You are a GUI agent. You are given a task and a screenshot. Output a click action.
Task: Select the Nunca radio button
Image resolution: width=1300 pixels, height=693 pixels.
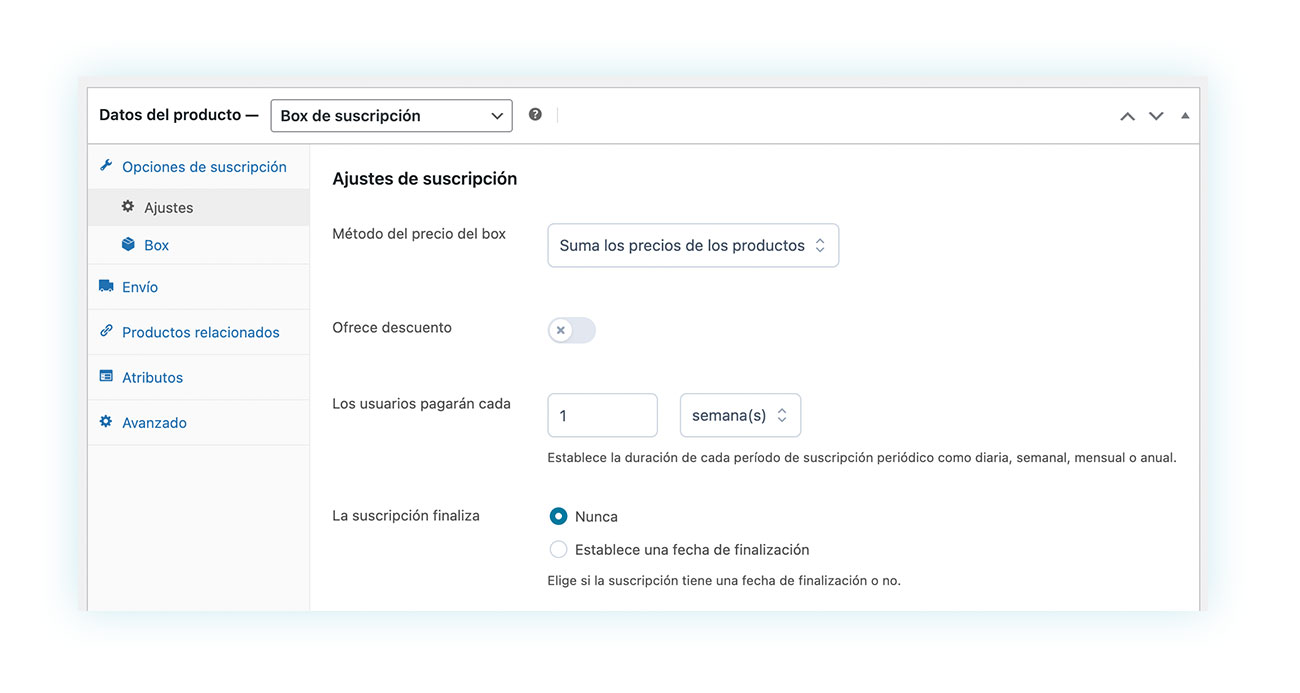(559, 516)
